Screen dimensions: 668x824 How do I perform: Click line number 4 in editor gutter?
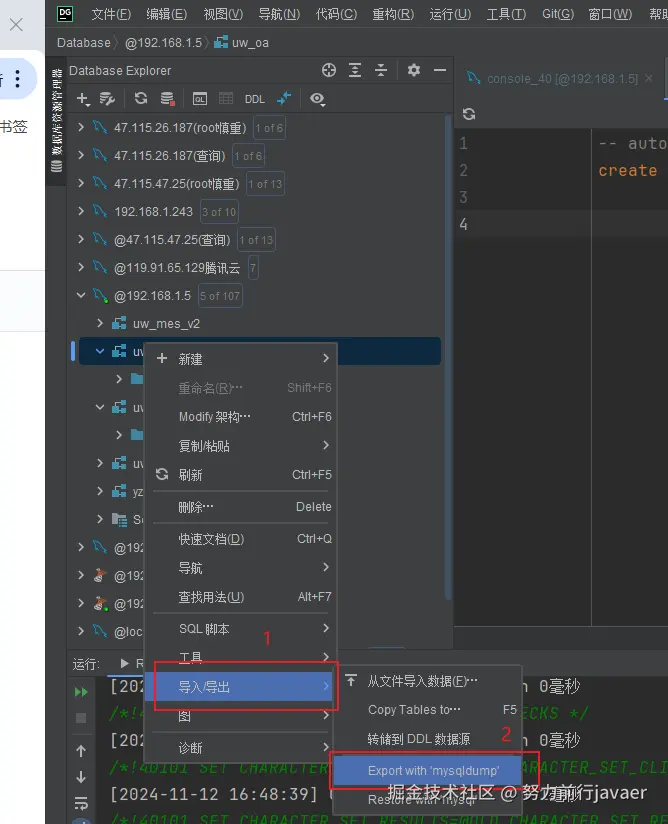coord(464,224)
